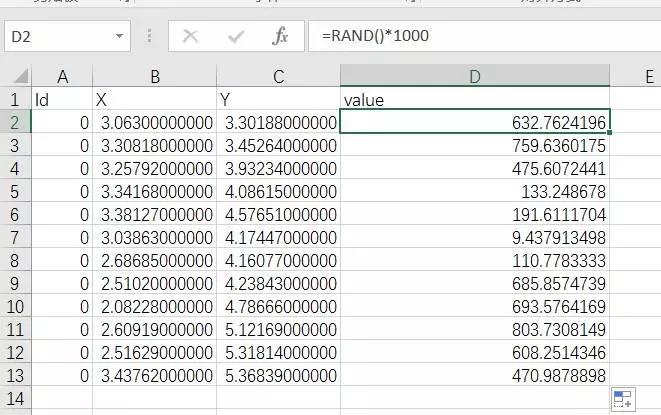Image resolution: width=661 pixels, height=415 pixels.
Task: Confirm formula entry with checkmark icon
Action: click(236, 37)
